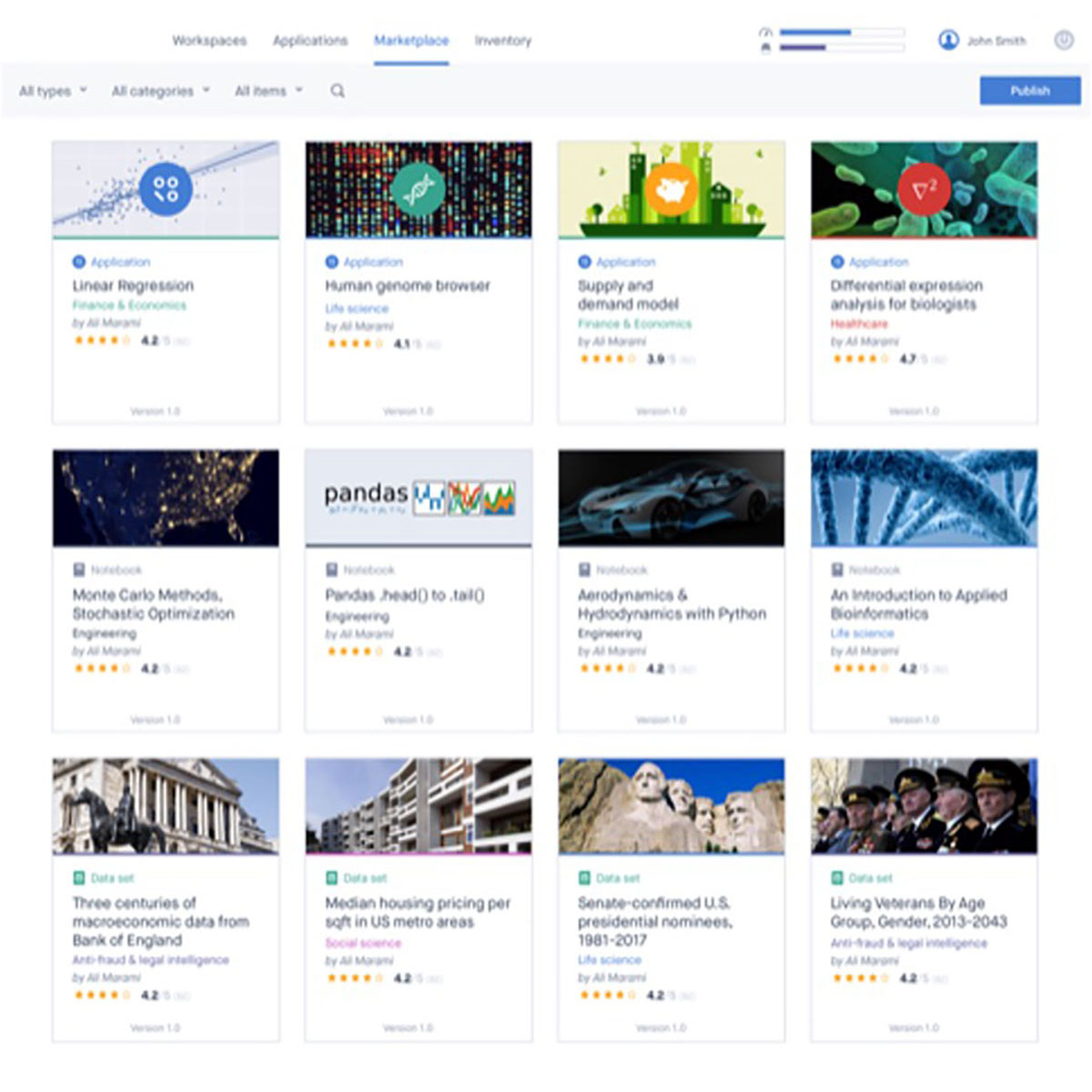Open the All items dropdown
The width and height of the screenshot is (1092, 1092).
point(268,91)
